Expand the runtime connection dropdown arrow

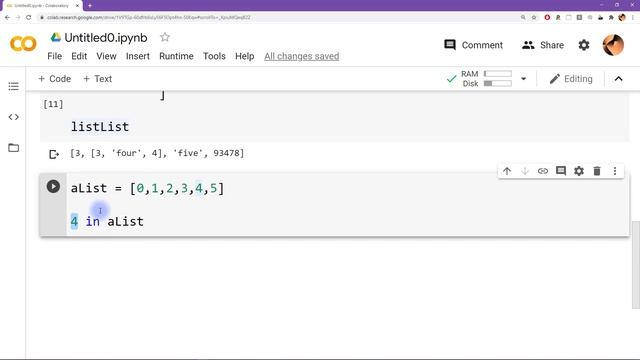pyautogui.click(x=524, y=79)
